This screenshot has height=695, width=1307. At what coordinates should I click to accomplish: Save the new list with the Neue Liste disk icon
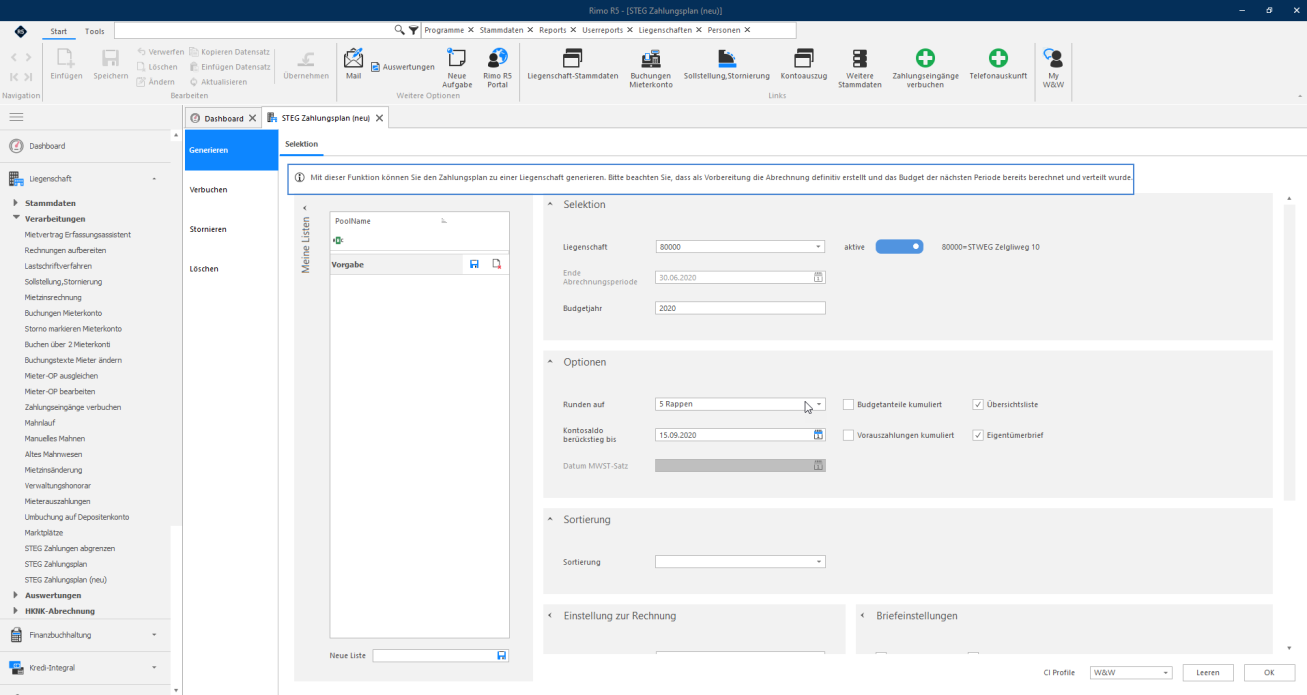[502, 655]
